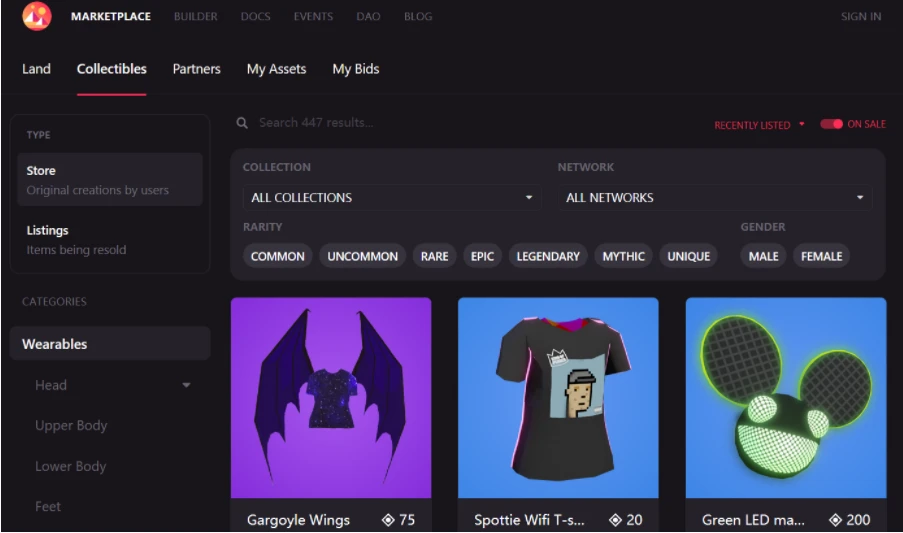
Task: Toggle the MYTHIC rarity filter
Action: tap(623, 256)
